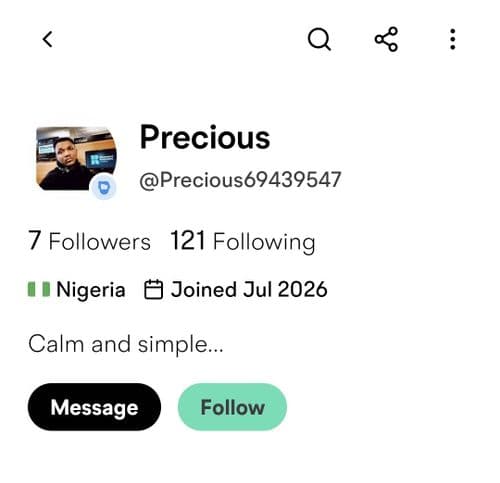
Task: Go back using the left arrow
Action: point(48,39)
